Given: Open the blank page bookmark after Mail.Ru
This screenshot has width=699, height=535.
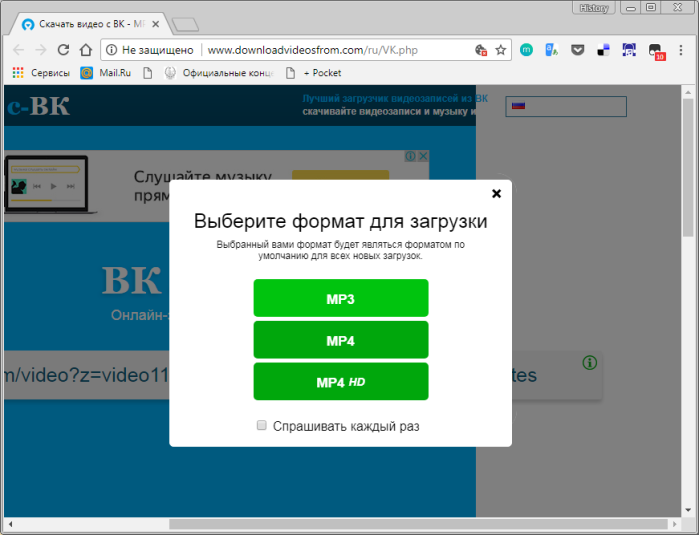Looking at the screenshot, I should (148, 73).
